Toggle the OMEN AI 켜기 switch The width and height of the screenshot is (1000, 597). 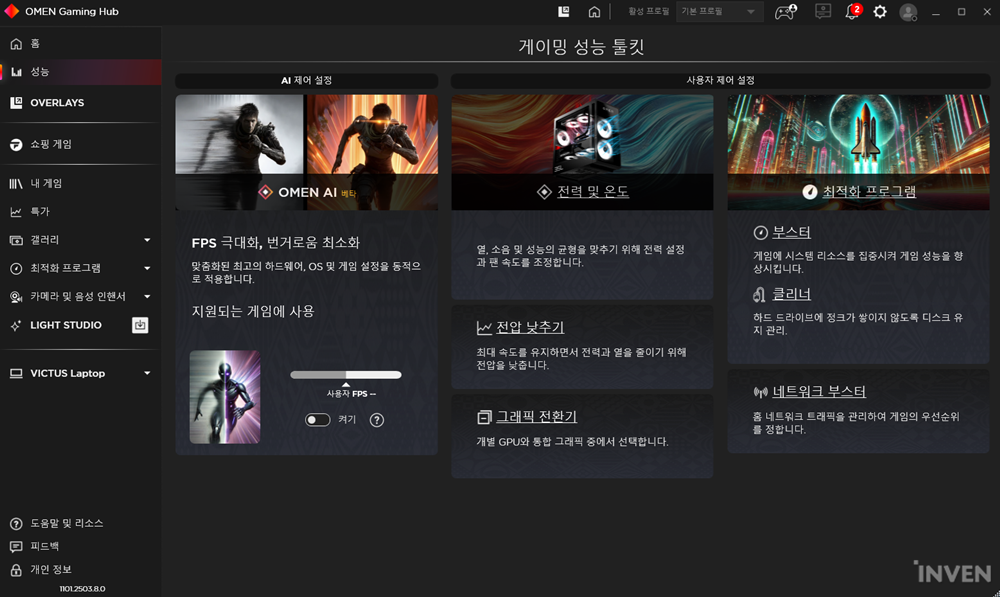pos(317,420)
